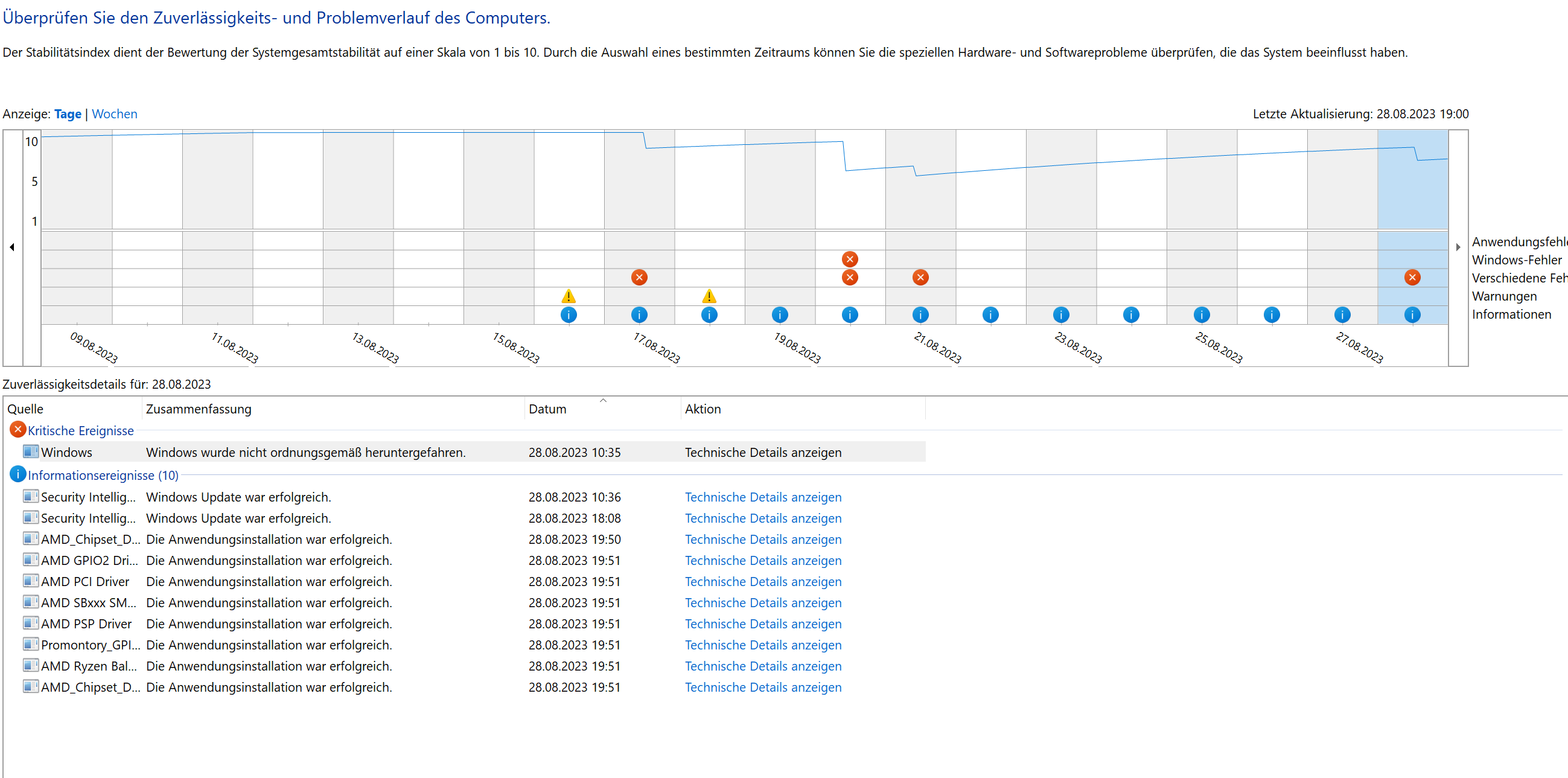Viewport: 1568px width, 778px height.
Task: Collapse the Kritische Ereignisse group
Action: (x=80, y=430)
